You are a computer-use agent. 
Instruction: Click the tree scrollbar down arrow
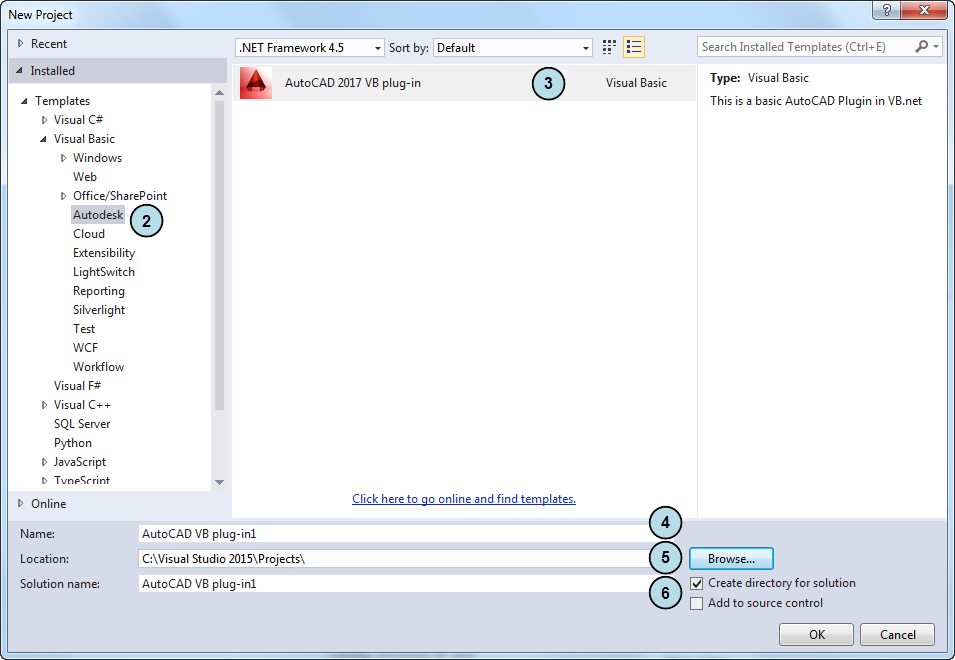point(219,482)
